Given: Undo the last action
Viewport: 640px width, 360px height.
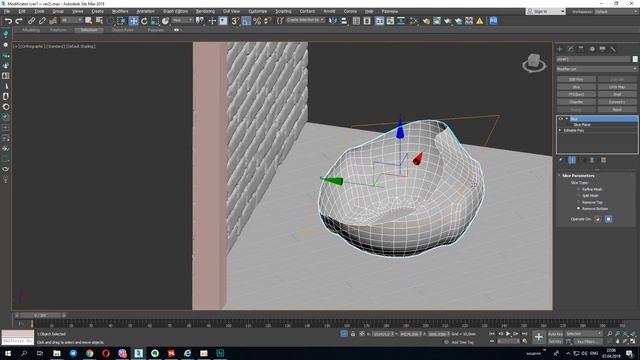Looking at the screenshot, I should coord(8,21).
